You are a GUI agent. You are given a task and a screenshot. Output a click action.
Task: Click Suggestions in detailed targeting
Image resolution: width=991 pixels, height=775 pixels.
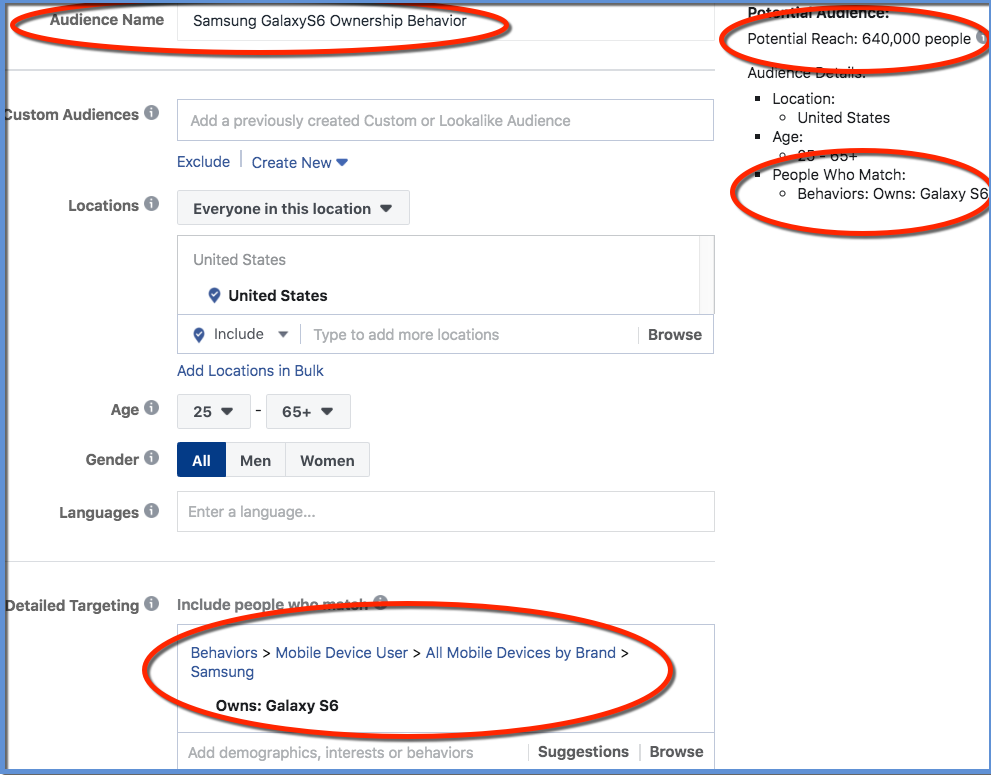click(583, 752)
